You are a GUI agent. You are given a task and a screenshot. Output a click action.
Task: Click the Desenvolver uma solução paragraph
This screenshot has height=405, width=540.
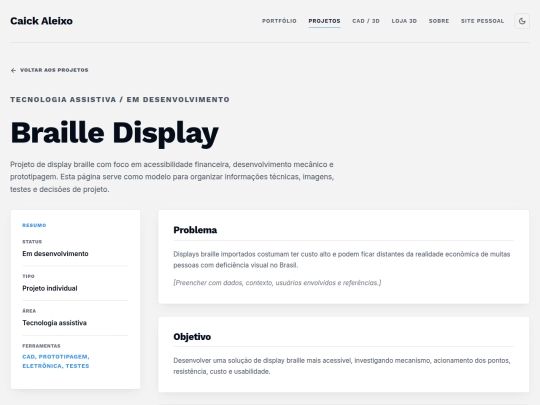[342, 366]
